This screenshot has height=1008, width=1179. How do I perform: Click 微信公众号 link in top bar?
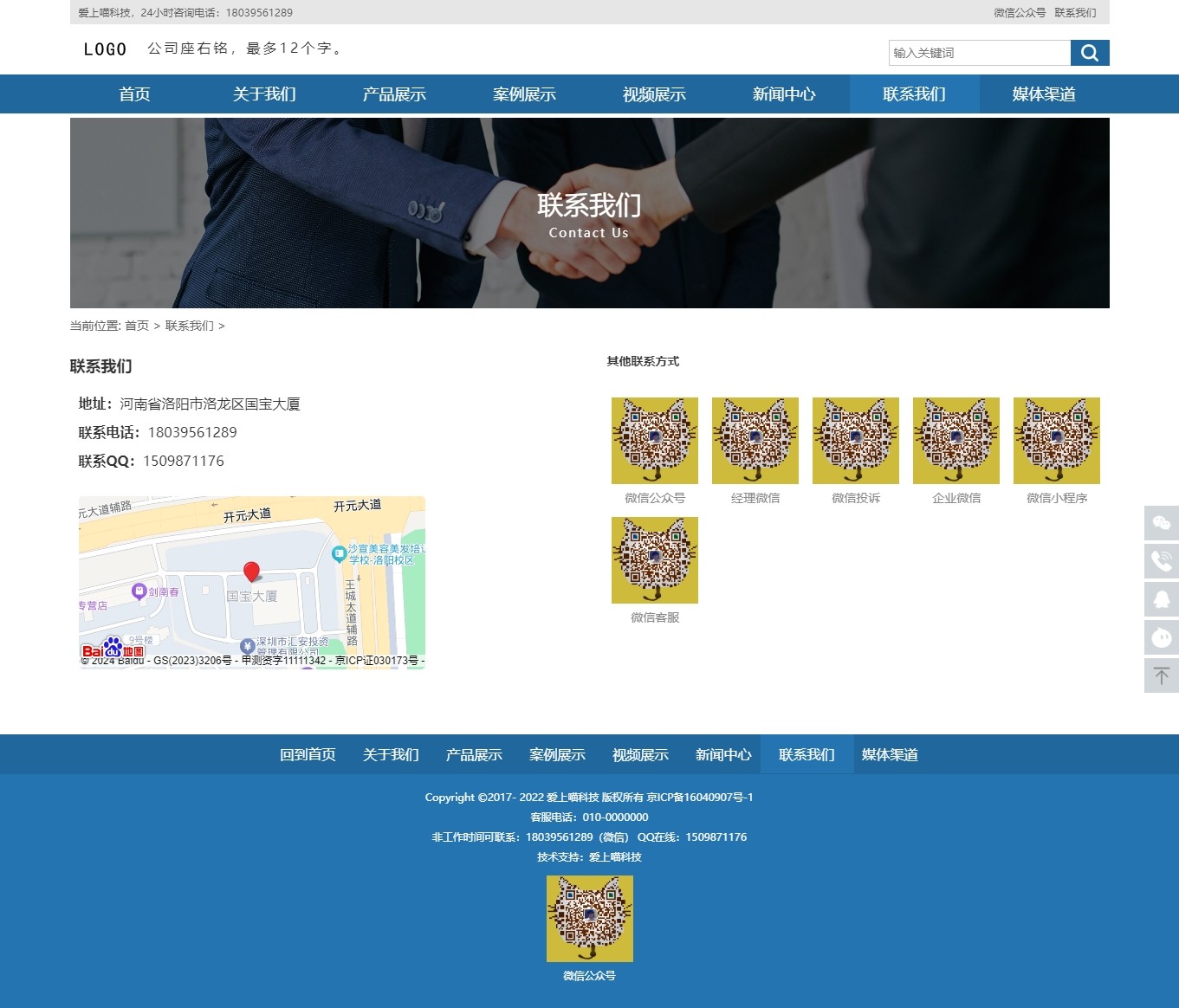coord(1020,13)
